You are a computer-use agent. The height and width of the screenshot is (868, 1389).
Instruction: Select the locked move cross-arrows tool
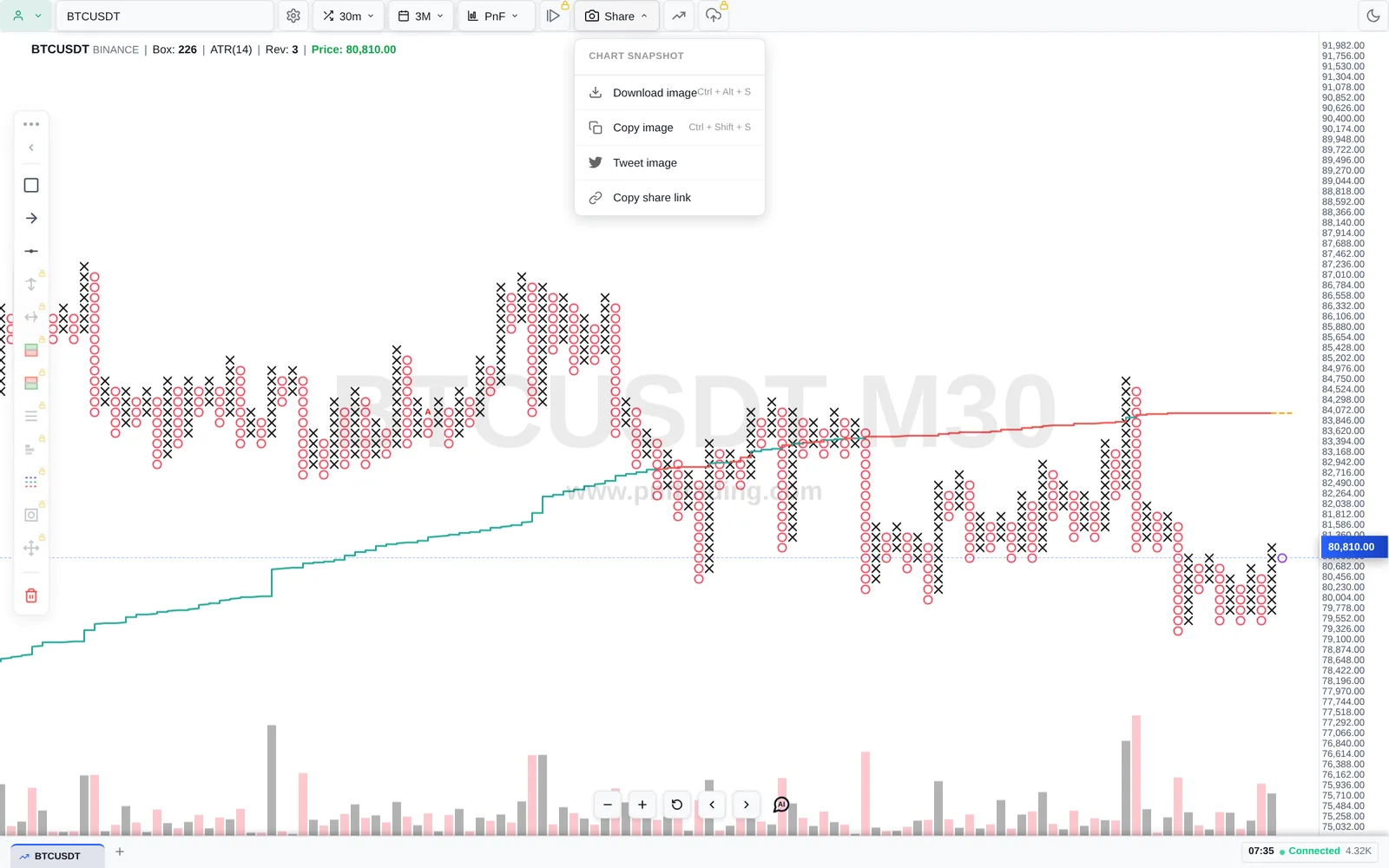[x=31, y=548]
